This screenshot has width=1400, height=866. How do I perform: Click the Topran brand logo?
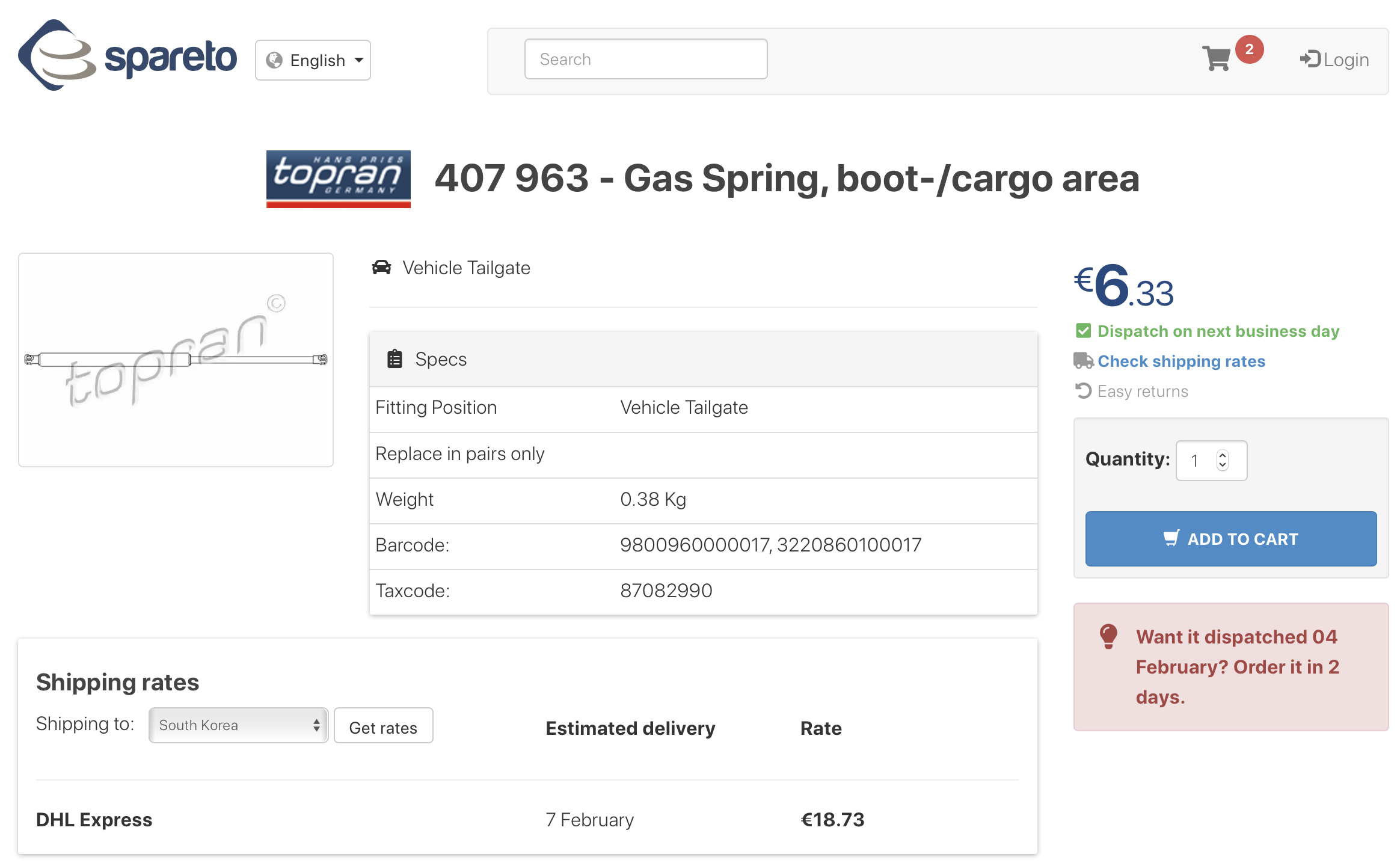(x=338, y=179)
